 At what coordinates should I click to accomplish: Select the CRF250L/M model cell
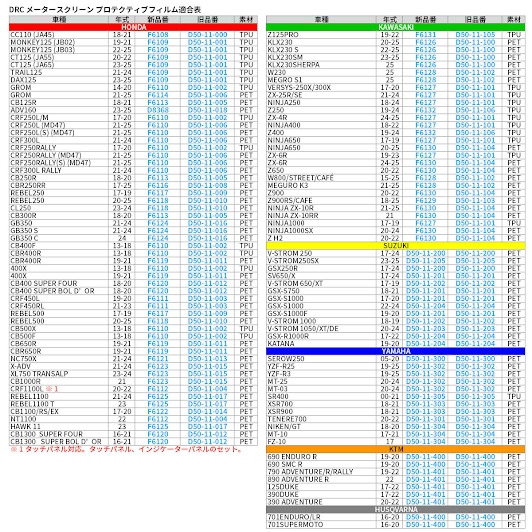tap(59, 117)
